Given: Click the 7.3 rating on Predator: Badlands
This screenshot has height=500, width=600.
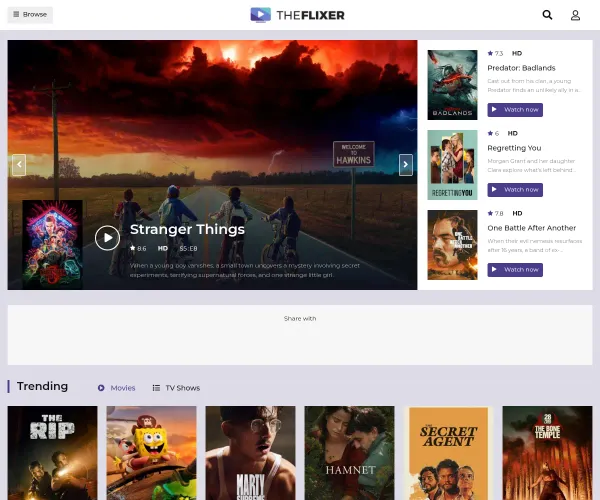Looking at the screenshot, I should coord(495,54).
